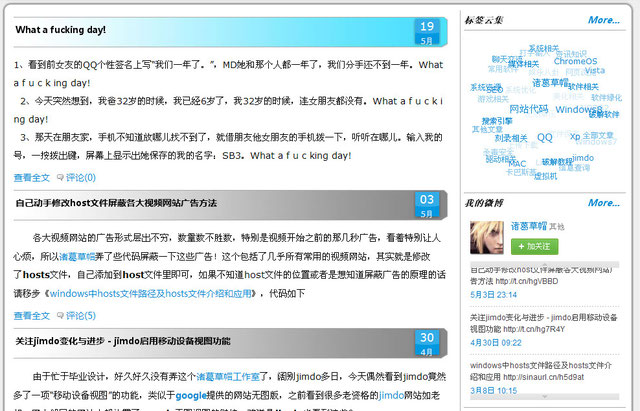Open 评论(5) comments link
This screenshot has width=640, height=411.
81,315
